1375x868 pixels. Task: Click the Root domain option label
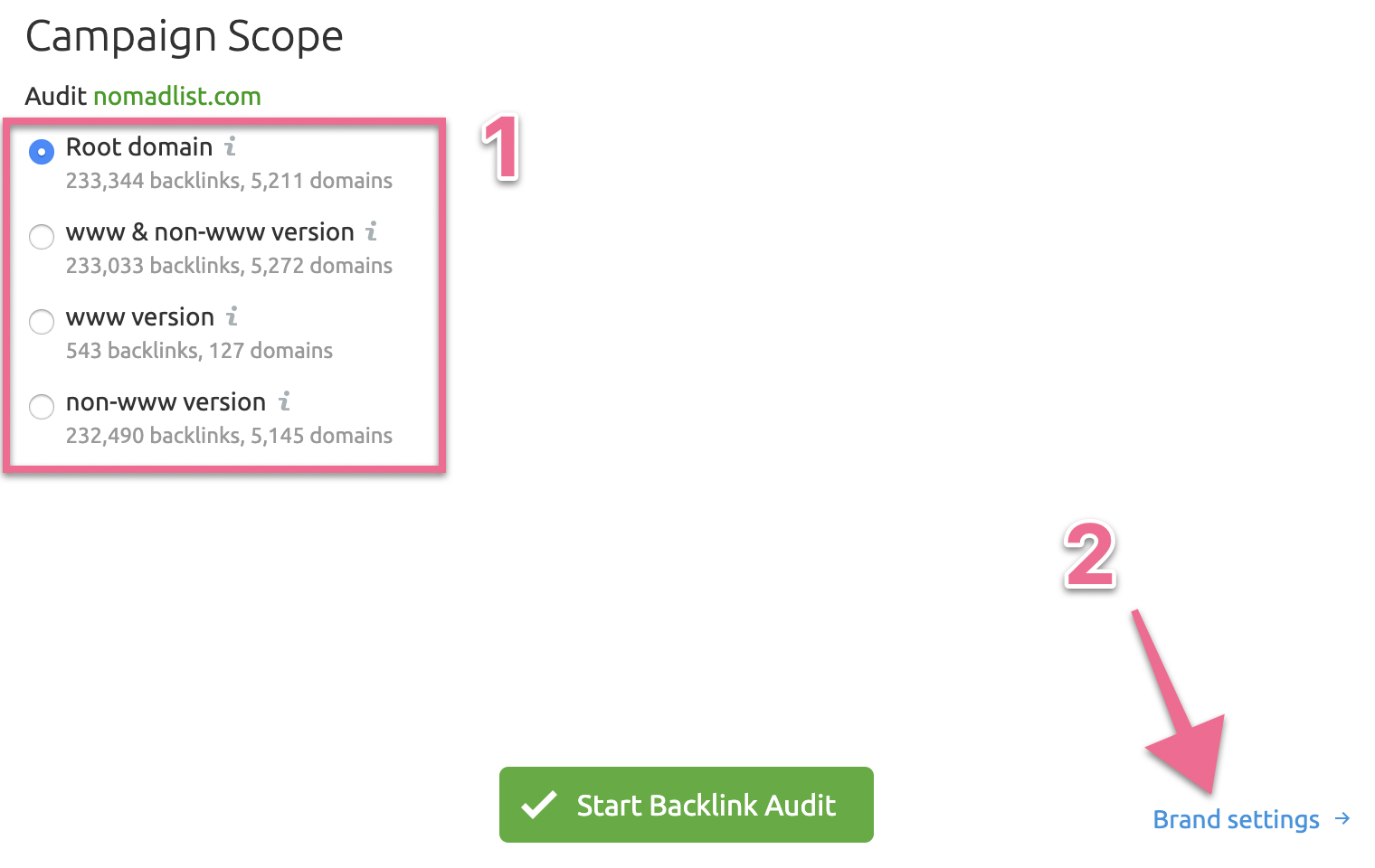click(x=139, y=146)
